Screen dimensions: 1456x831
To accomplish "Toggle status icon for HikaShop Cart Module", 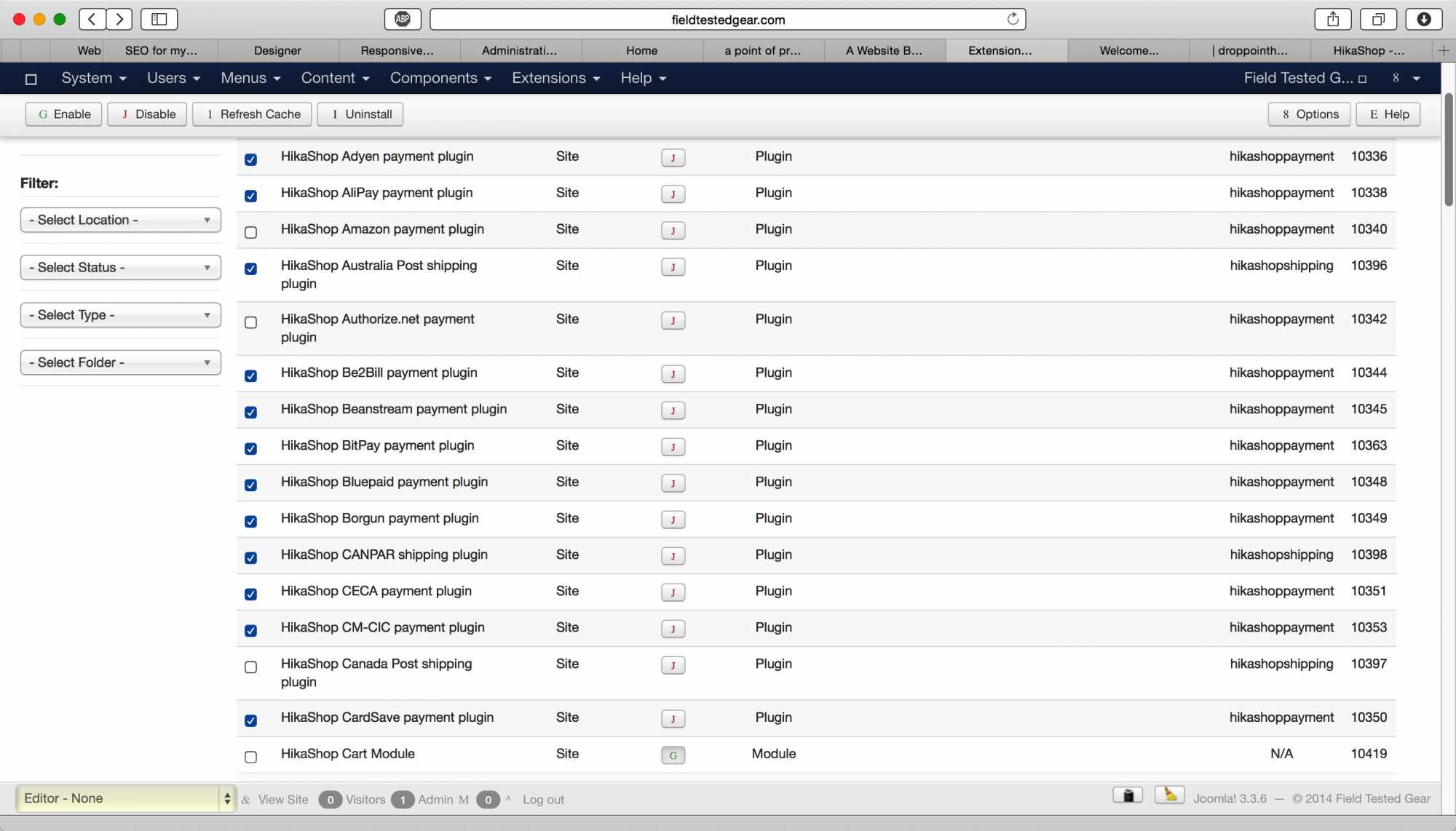I will (673, 755).
